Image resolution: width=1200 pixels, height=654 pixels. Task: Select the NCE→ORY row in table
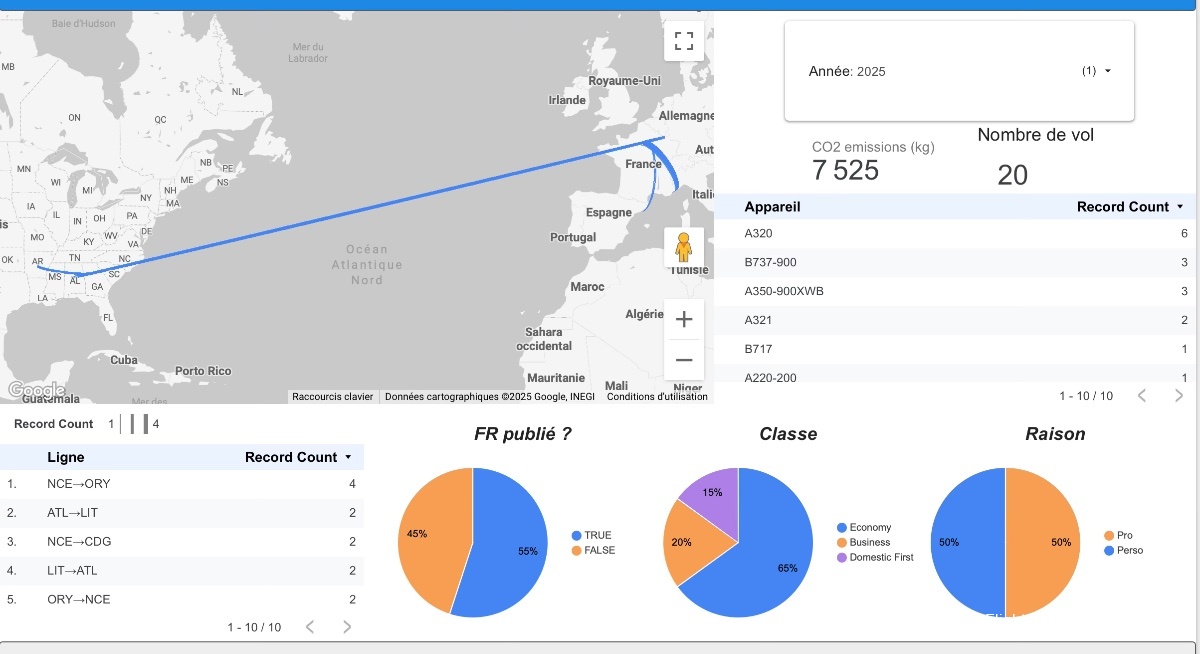tap(180, 484)
